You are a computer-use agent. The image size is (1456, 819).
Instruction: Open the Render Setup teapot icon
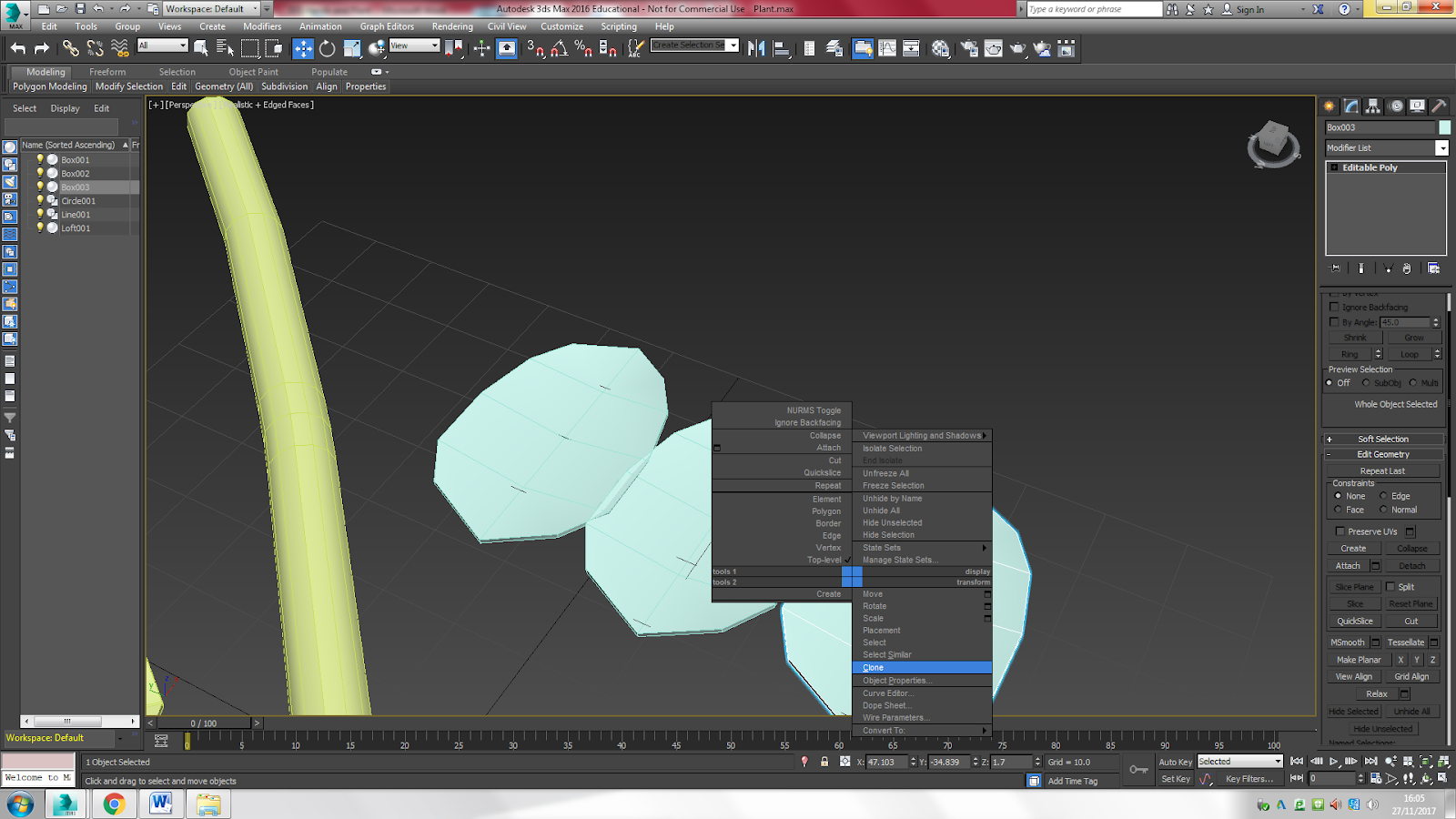pyautogui.click(x=969, y=48)
